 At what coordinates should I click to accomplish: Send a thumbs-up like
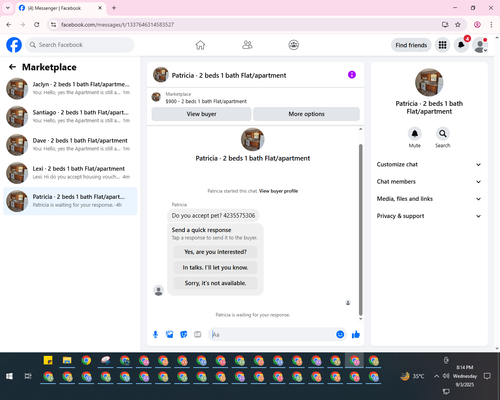(x=356, y=334)
